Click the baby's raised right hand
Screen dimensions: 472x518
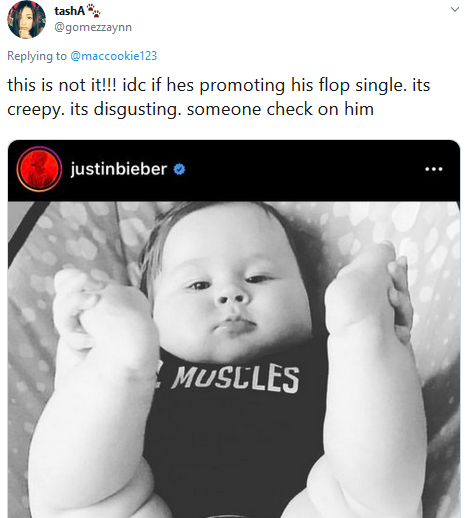tap(368, 293)
